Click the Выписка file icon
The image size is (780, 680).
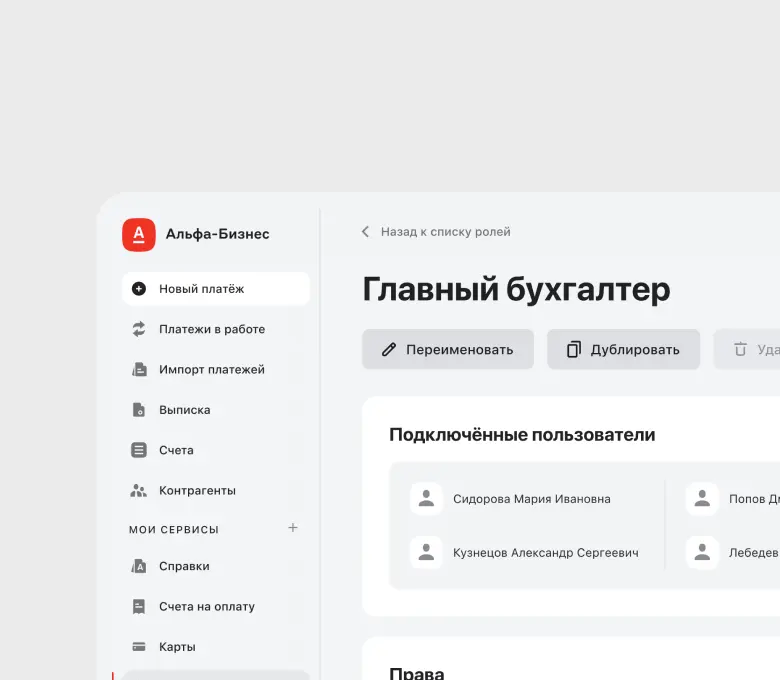click(x=139, y=409)
